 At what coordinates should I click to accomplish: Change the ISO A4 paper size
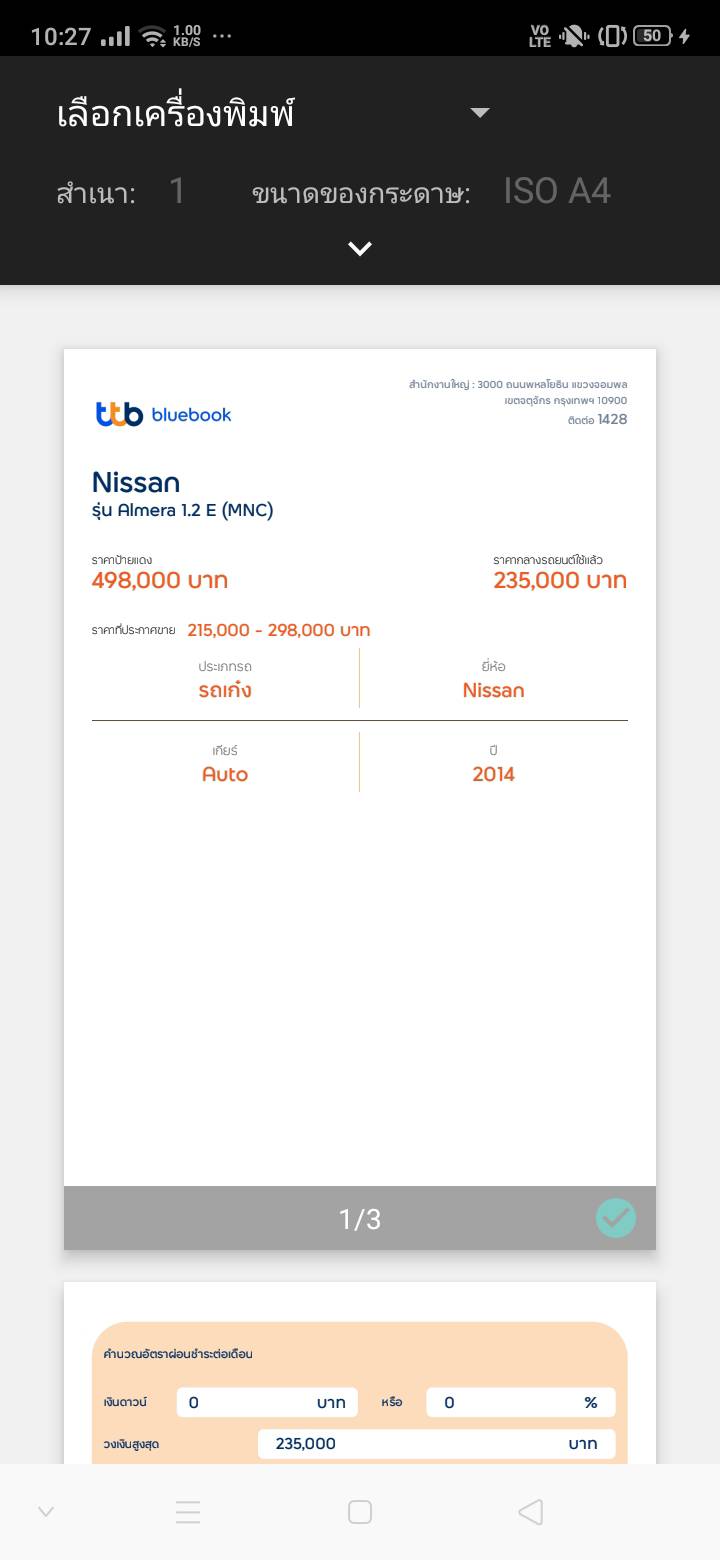[x=557, y=191]
